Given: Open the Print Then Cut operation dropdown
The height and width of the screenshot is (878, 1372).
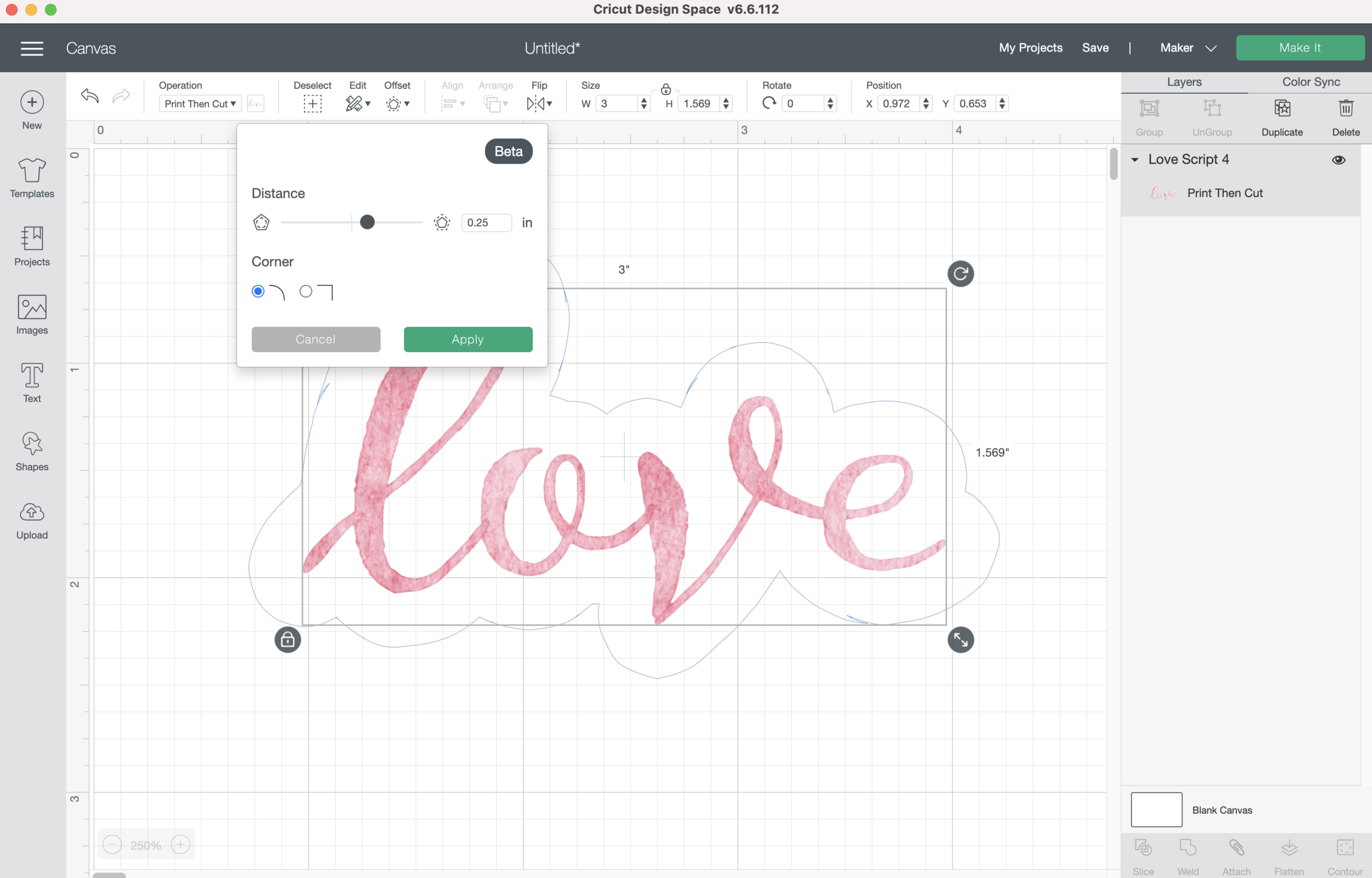Looking at the screenshot, I should (200, 104).
